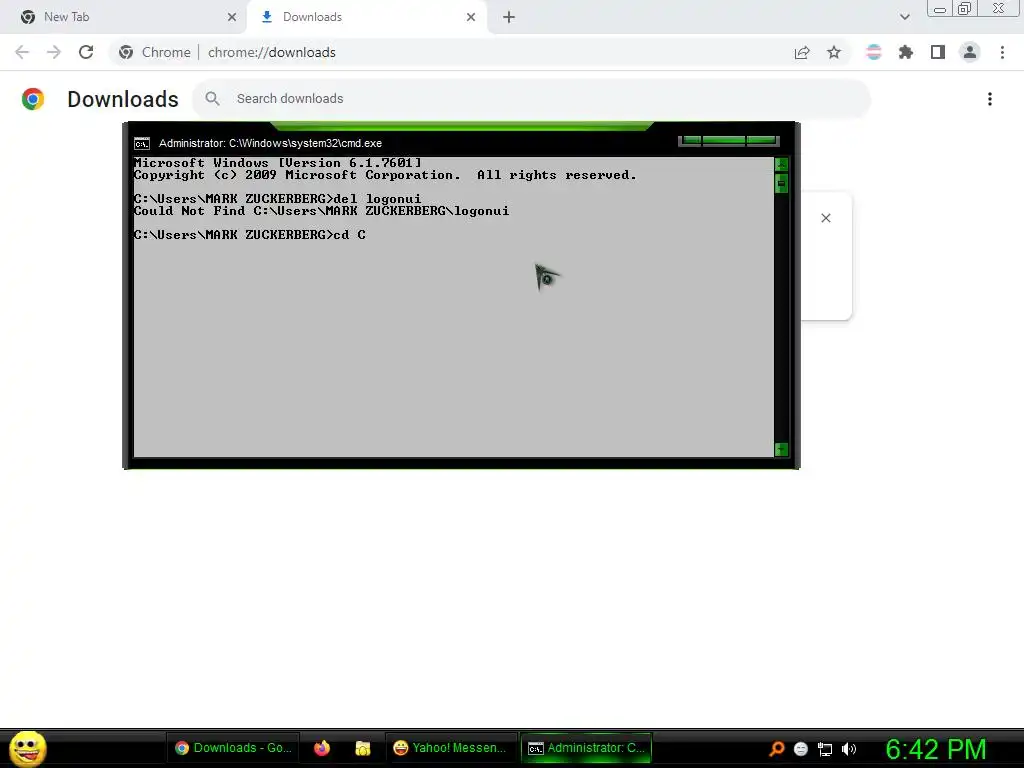Screen dimensions: 1024x768
Task: Click the striped flag extension icon
Action: (x=873, y=52)
